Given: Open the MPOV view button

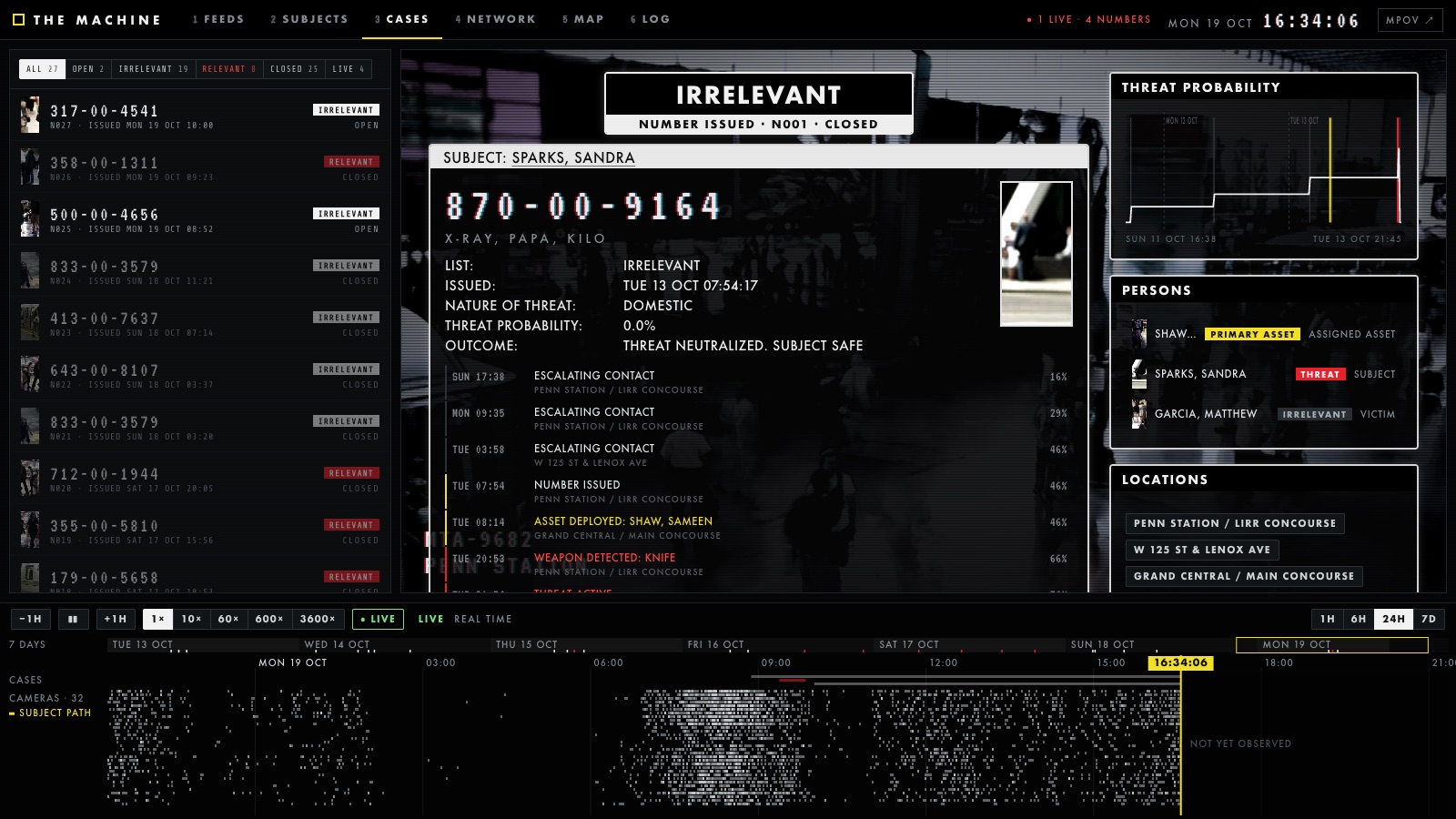Looking at the screenshot, I should pyautogui.click(x=1410, y=20).
